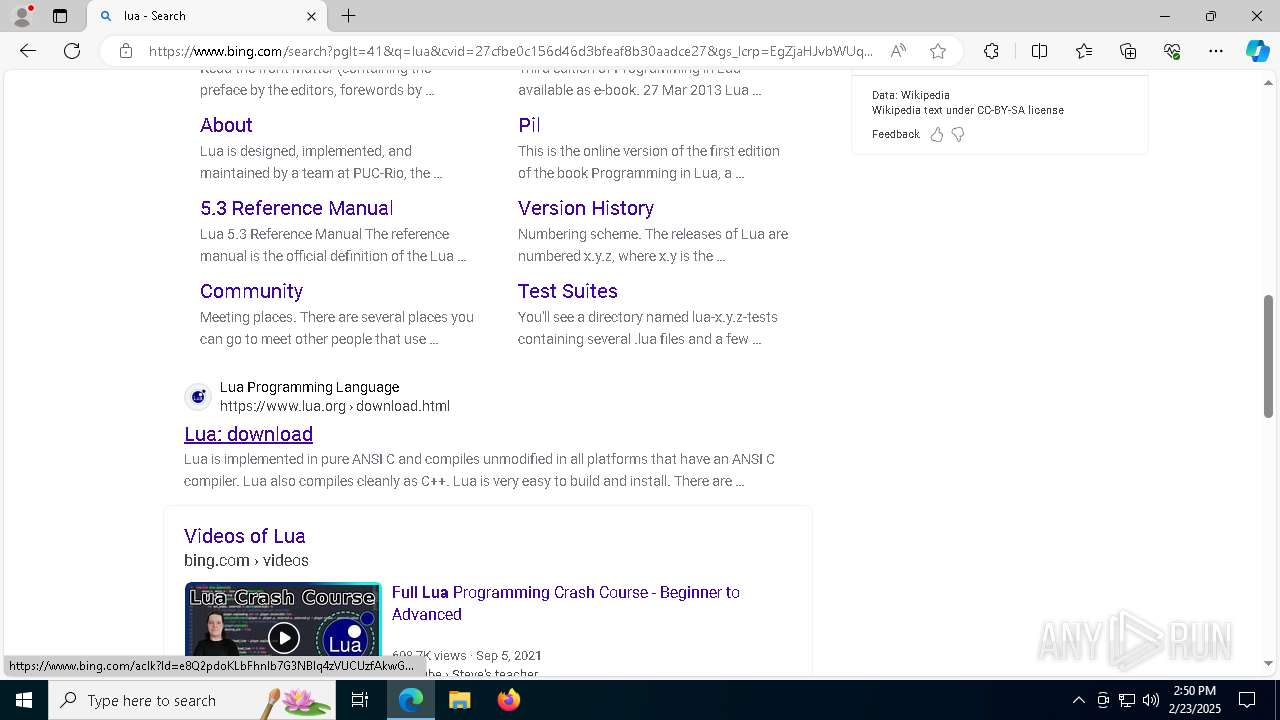This screenshot has width=1280, height=720.
Task: Refresh the Bing search page
Action: tap(72, 51)
